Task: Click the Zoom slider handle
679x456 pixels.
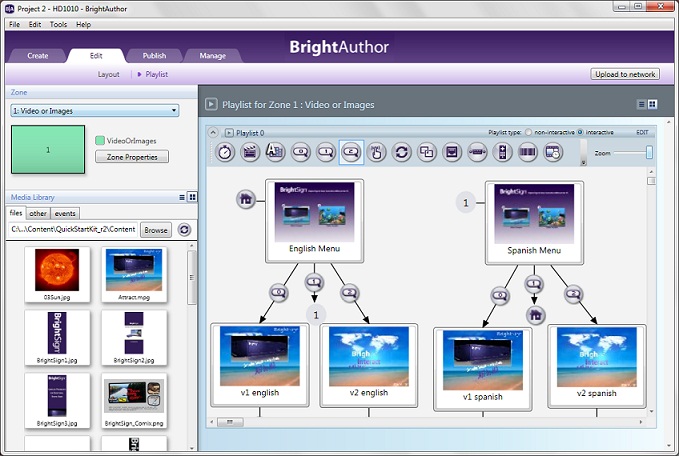Action: [x=649, y=152]
